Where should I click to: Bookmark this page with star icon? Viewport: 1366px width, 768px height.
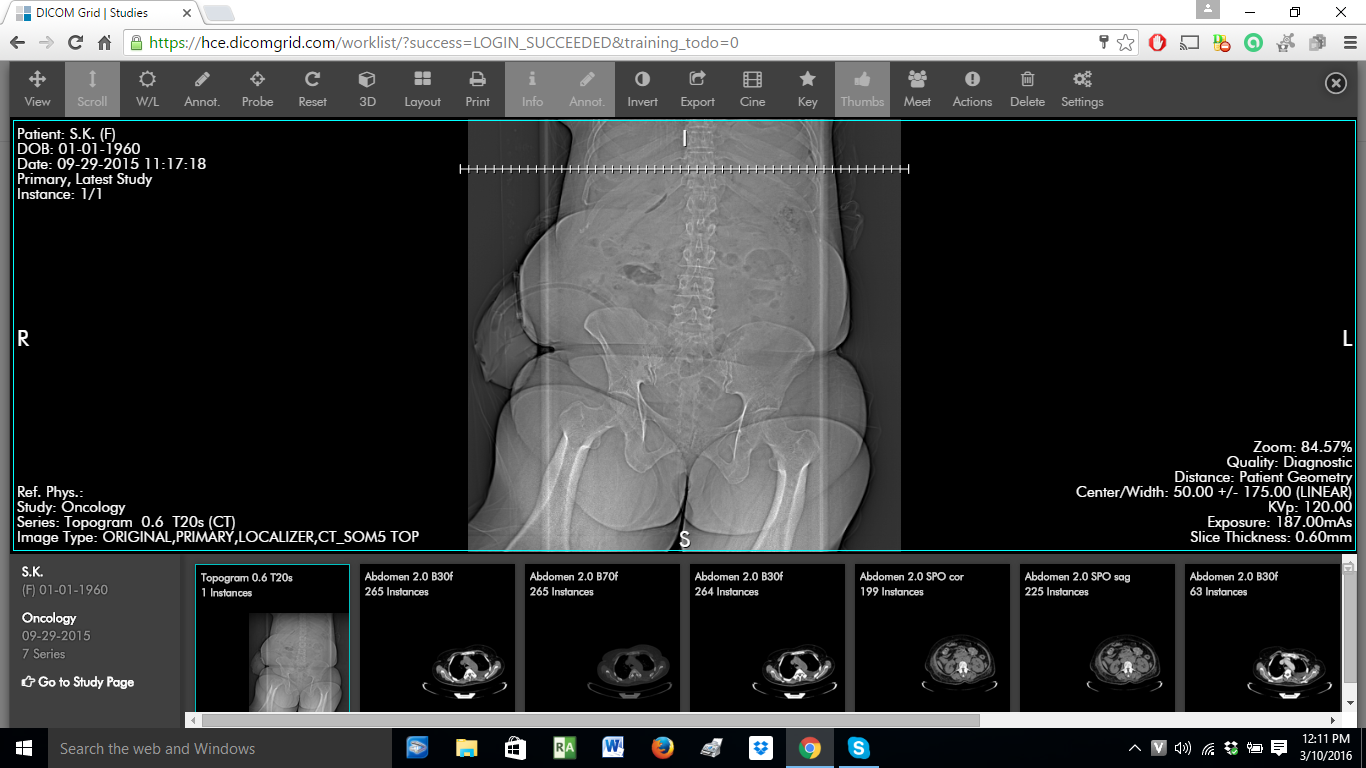(1126, 43)
